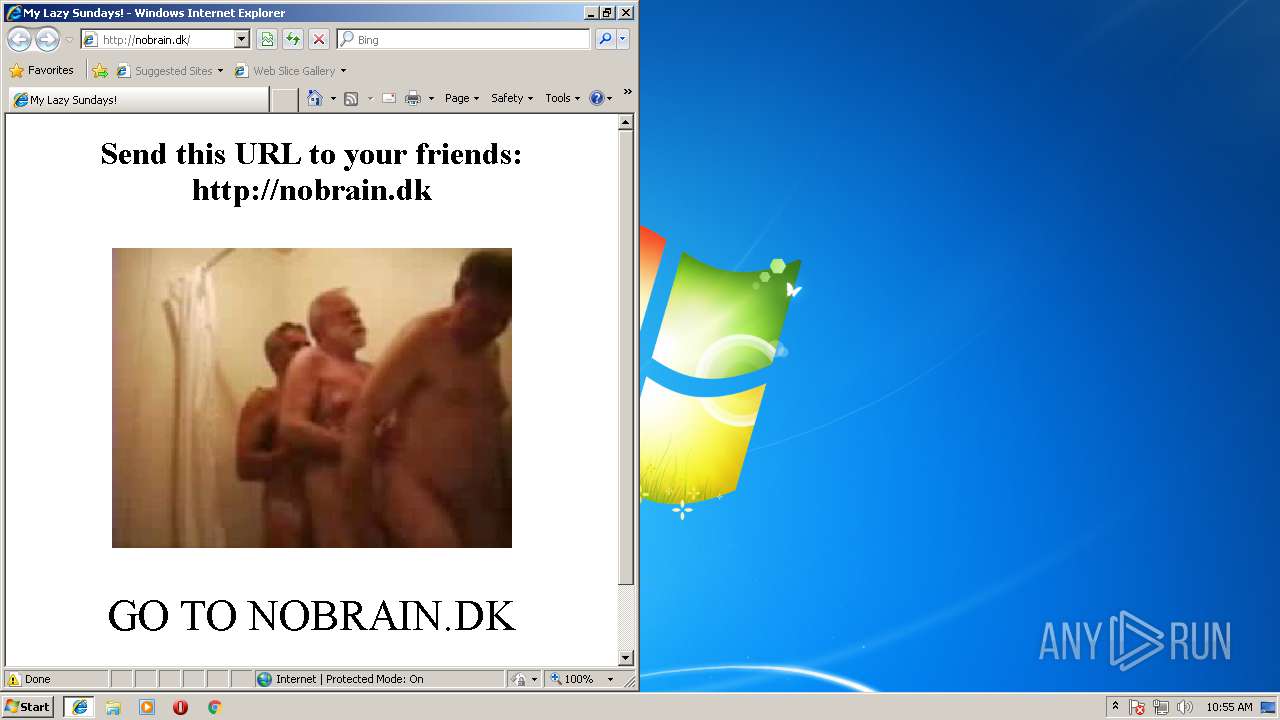Show more command bar items via chevron
This screenshot has height=720, width=1280.
(628, 92)
